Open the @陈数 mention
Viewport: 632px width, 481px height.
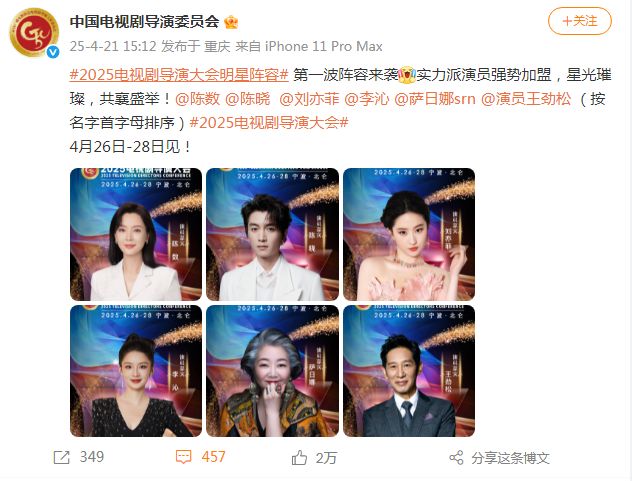point(198,99)
